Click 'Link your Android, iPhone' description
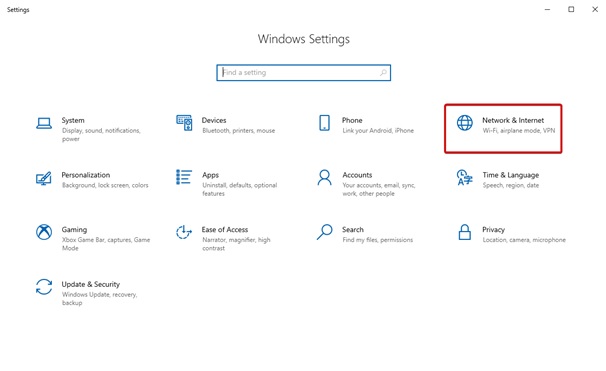Viewport: 606px width, 371px height. pos(378,131)
